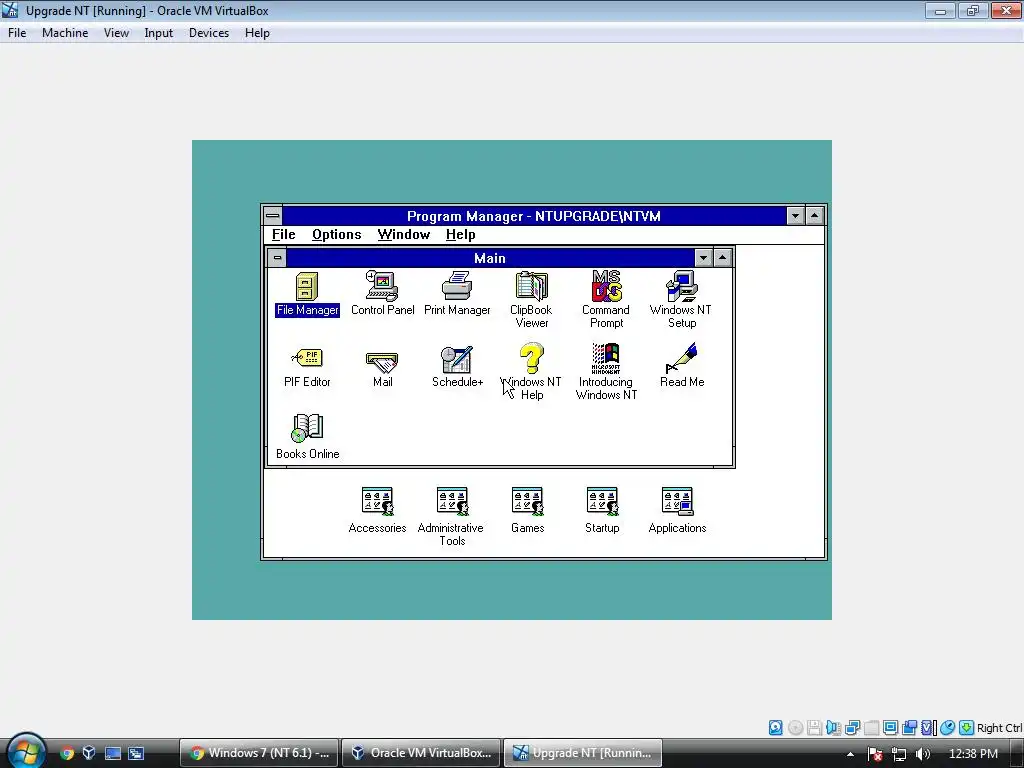Show hidden tray icons arrow

point(850,754)
